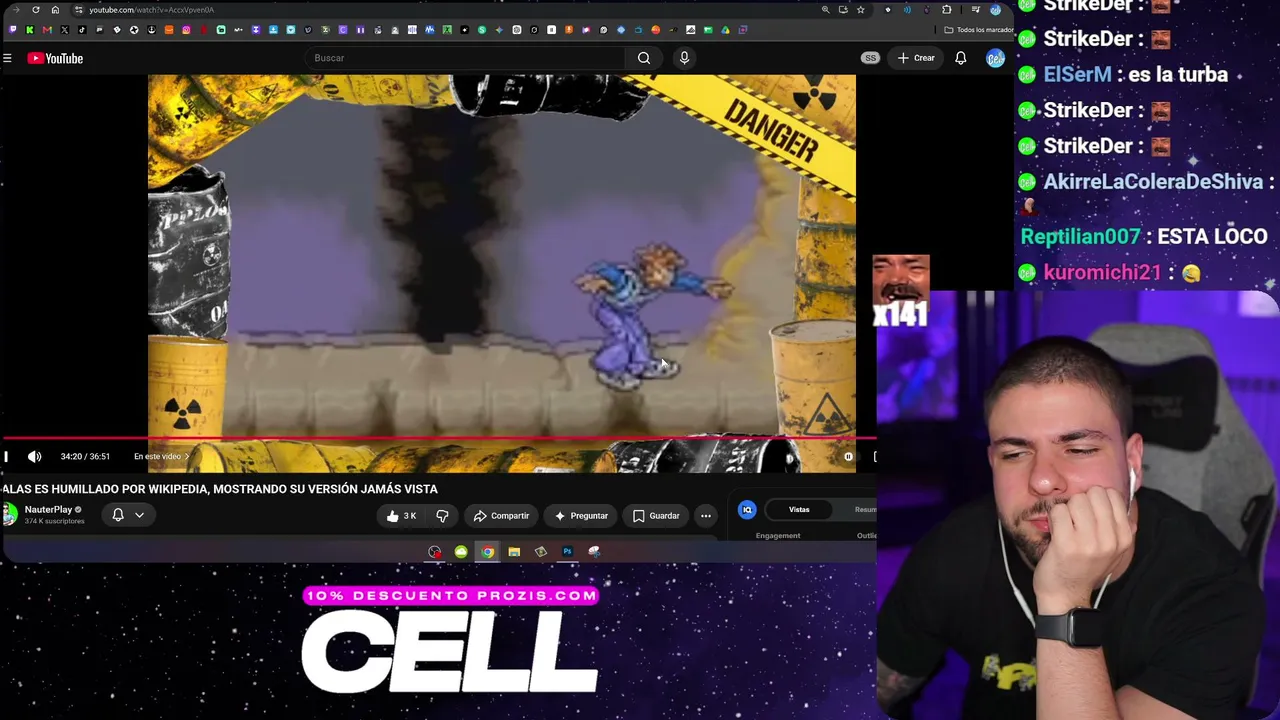Open the Gmail bookmark in the bookmarks bar
This screenshot has width=1280, height=720.
pyautogui.click(x=47, y=30)
